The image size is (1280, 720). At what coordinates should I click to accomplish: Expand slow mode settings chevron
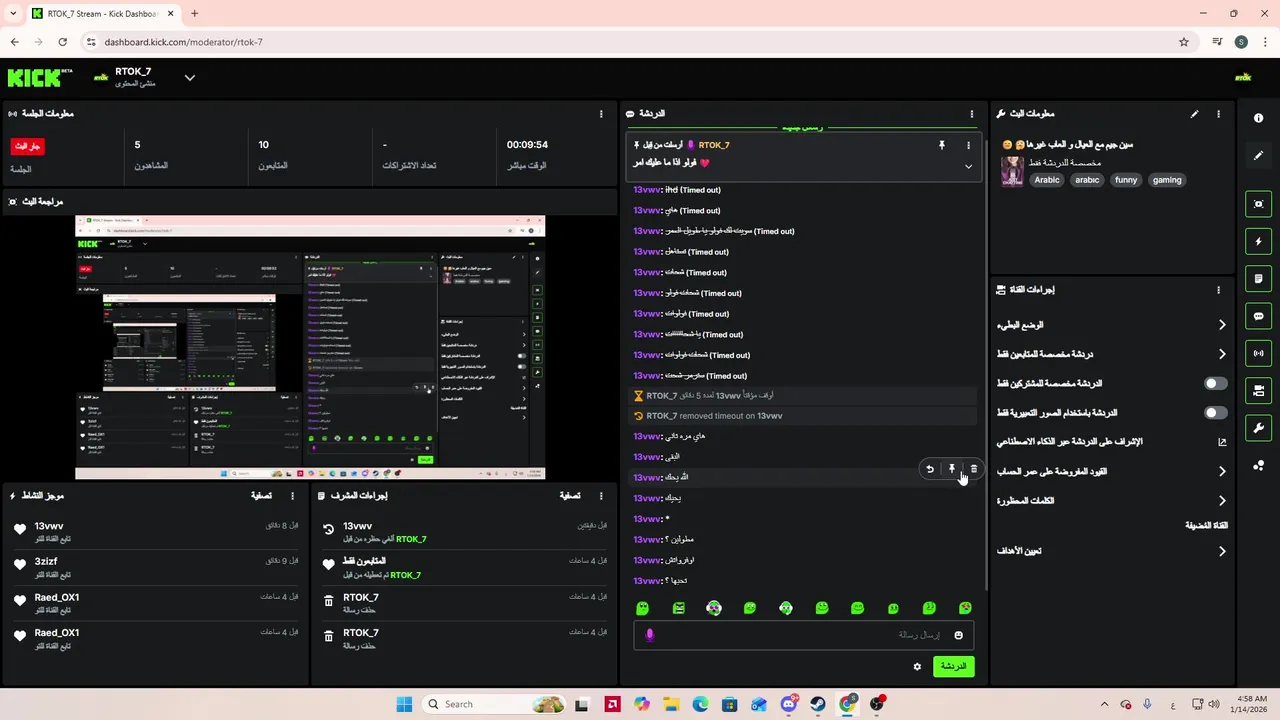1222,325
